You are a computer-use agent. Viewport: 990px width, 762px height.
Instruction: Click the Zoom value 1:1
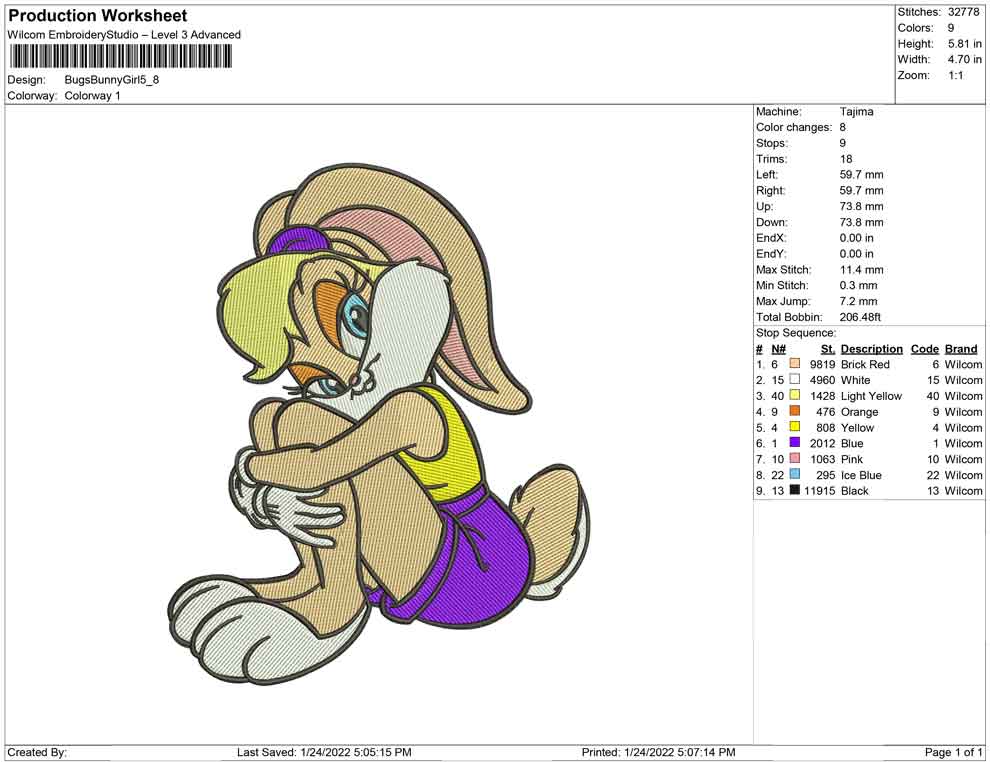(955, 75)
